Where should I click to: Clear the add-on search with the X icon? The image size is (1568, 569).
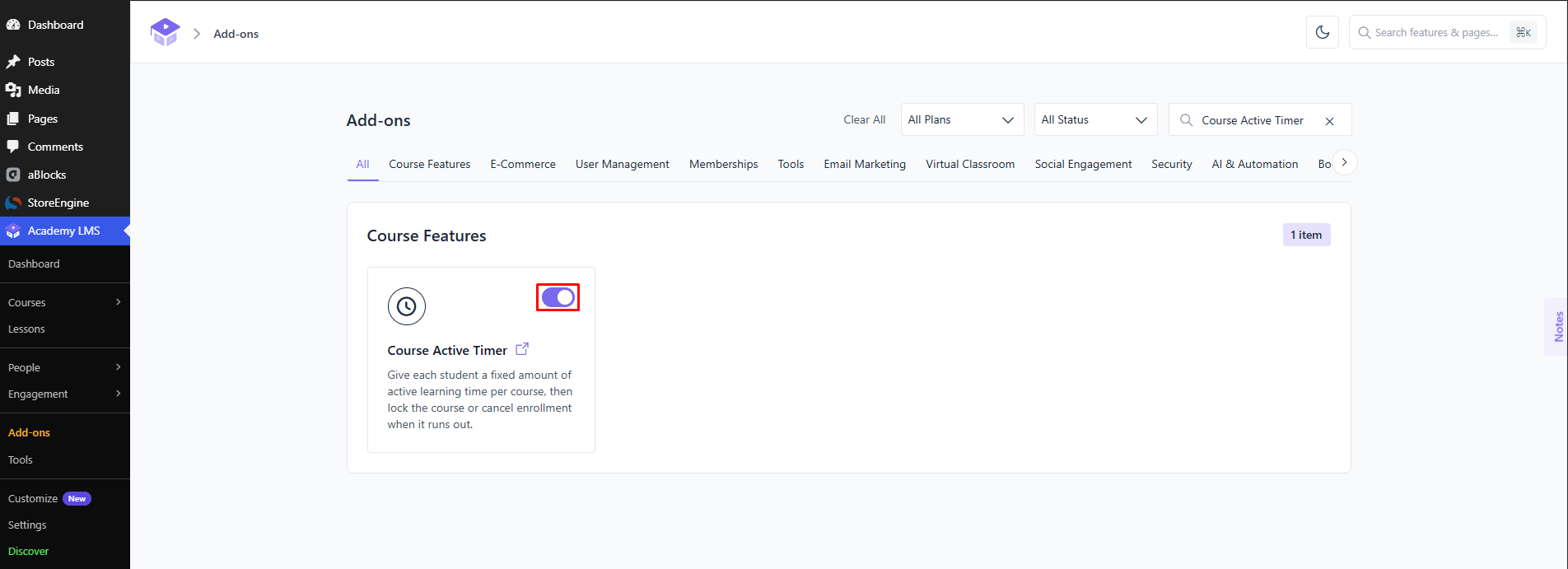(1329, 121)
